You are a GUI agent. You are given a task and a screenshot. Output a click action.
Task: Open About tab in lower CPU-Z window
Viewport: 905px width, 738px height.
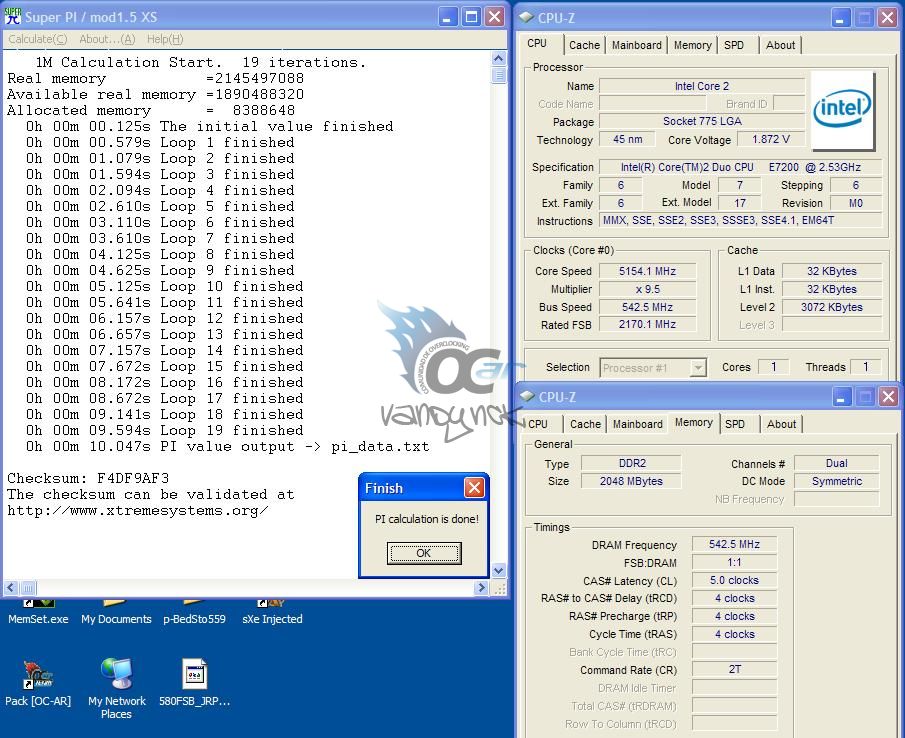click(781, 424)
